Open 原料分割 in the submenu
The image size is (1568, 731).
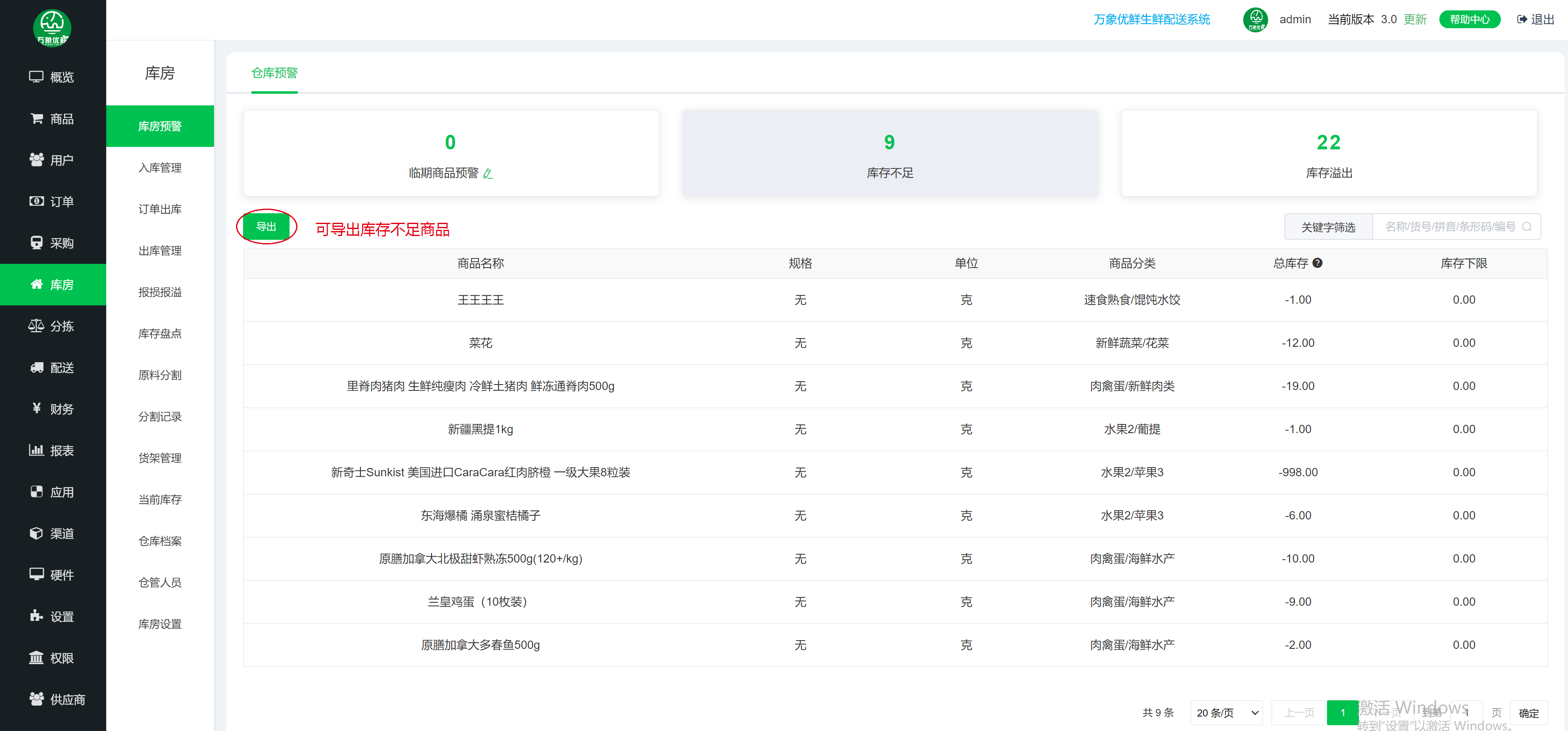click(x=160, y=375)
